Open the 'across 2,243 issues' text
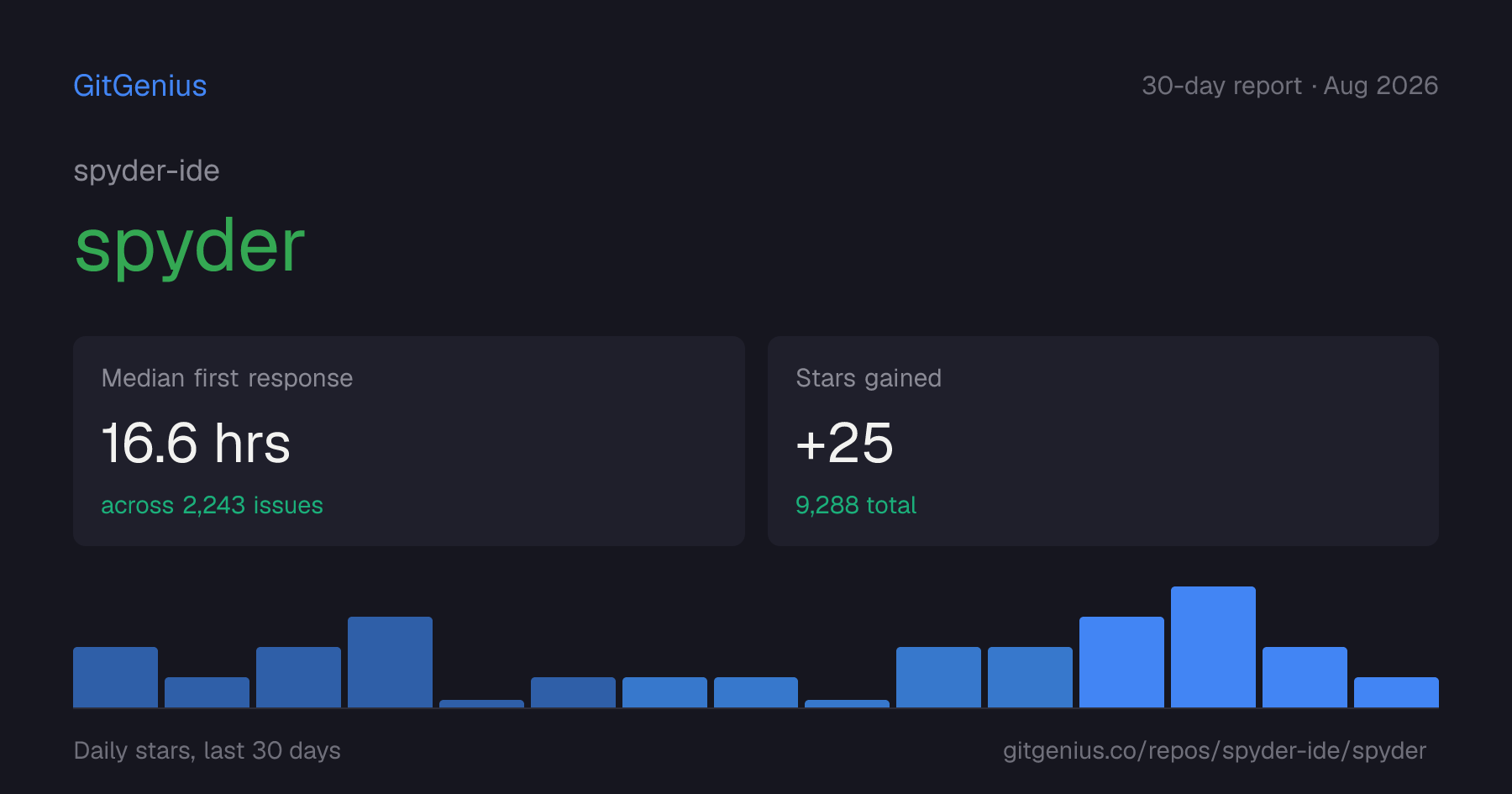The height and width of the screenshot is (794, 1512). coord(212,505)
